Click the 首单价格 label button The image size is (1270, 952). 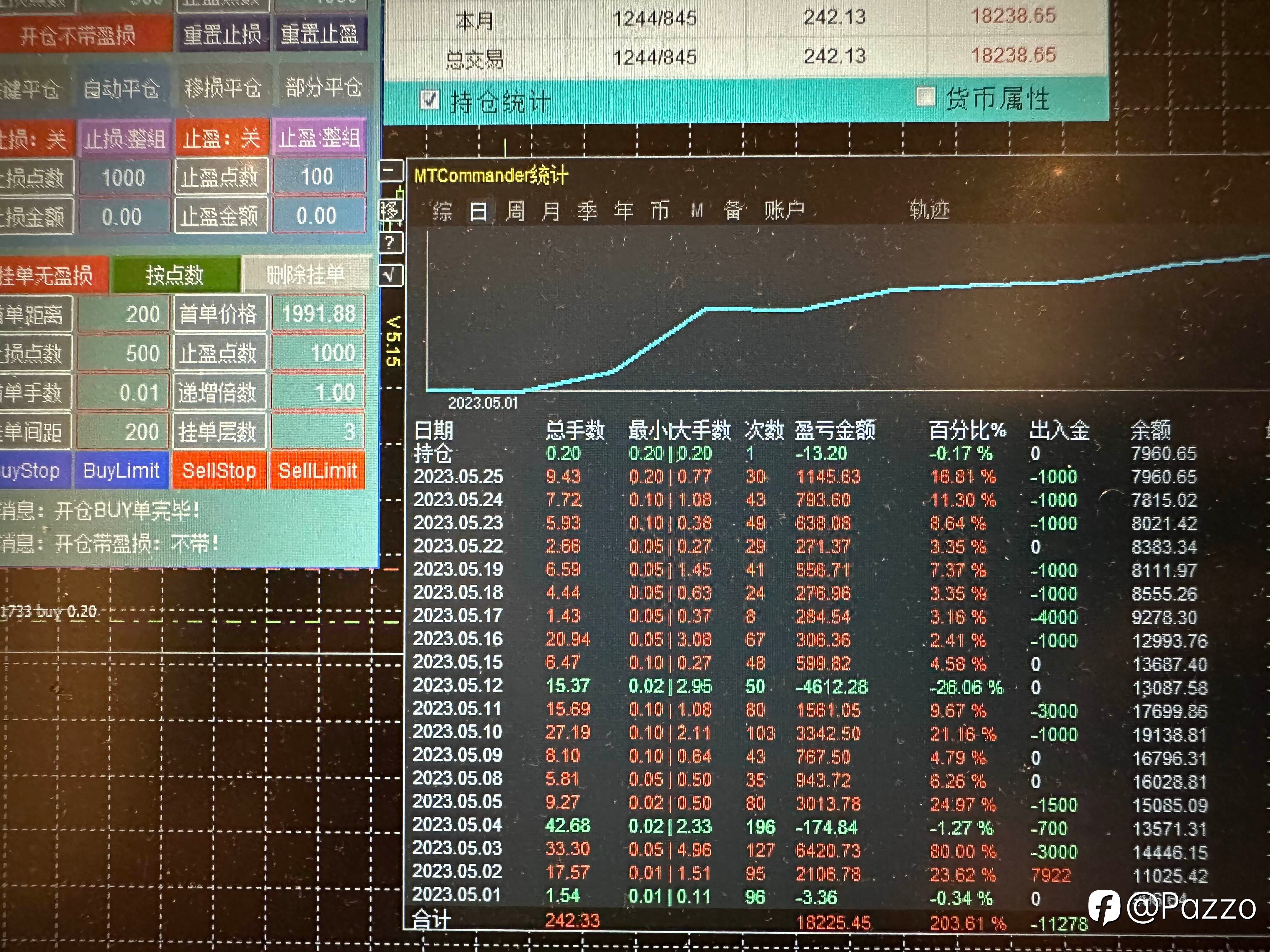click(220, 314)
